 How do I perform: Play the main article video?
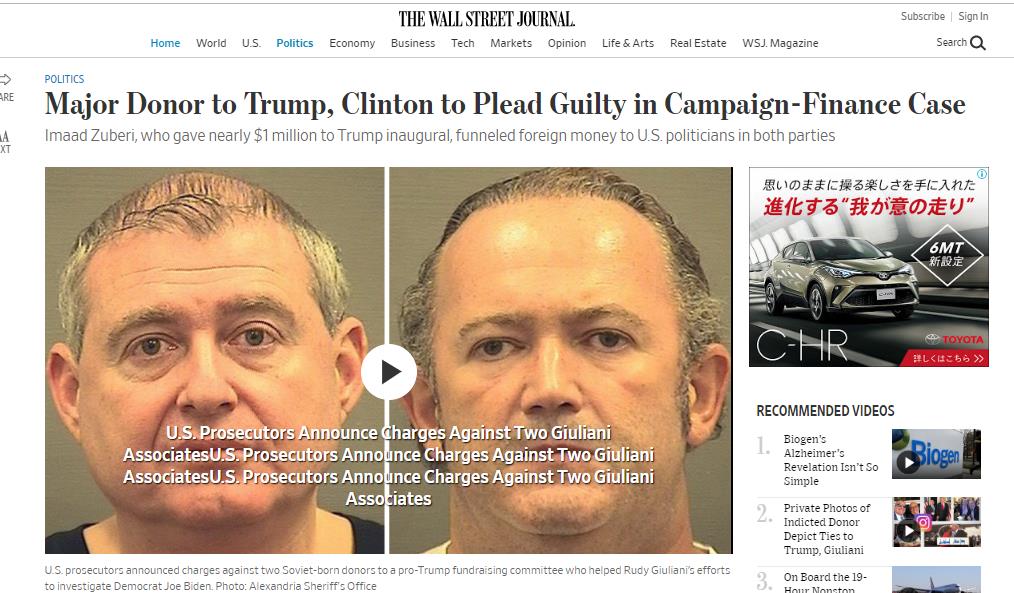tap(389, 372)
